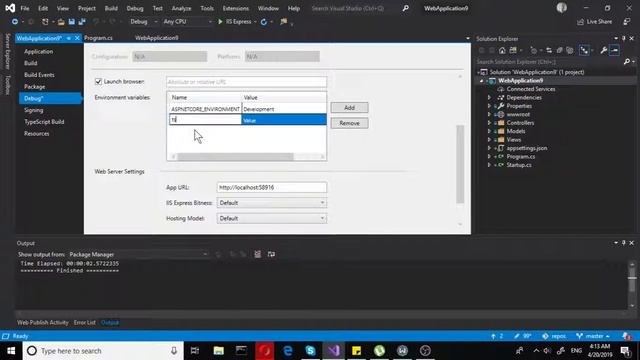The height and width of the screenshot is (360, 640).
Task: Toggle word wrap in the Output panel
Action: coord(271,254)
